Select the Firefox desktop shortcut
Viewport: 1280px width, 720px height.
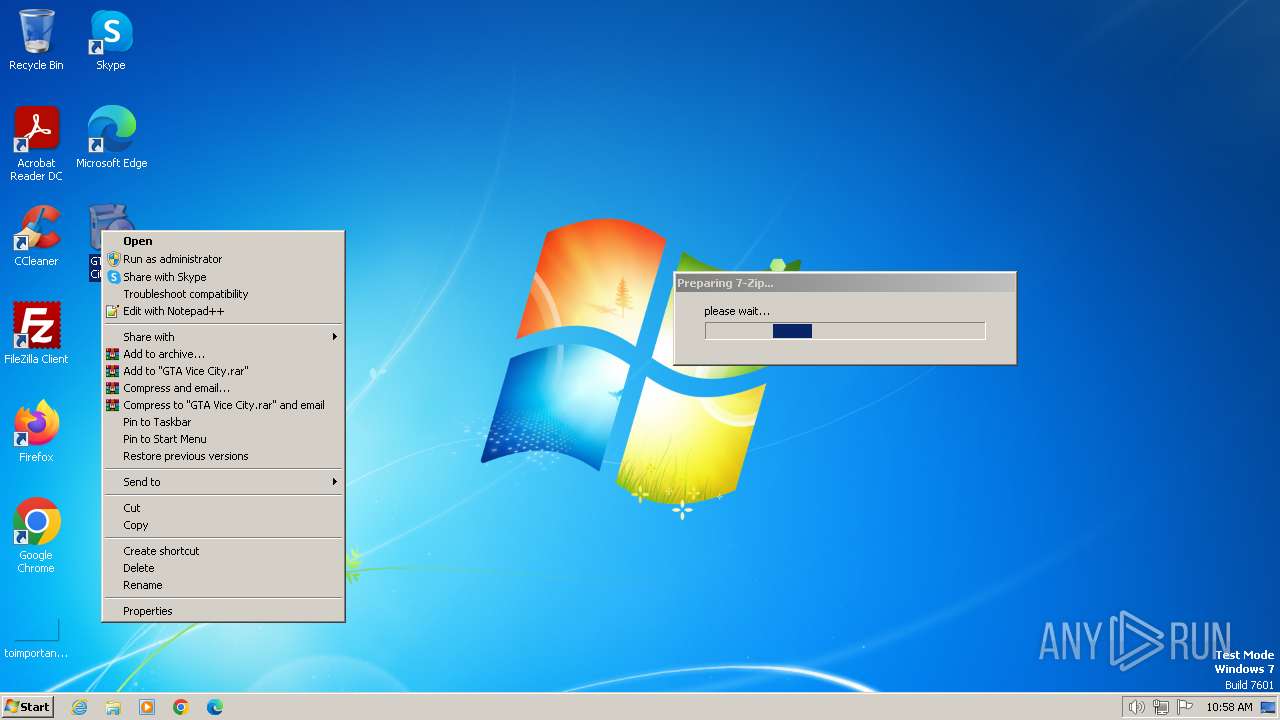coord(36,431)
